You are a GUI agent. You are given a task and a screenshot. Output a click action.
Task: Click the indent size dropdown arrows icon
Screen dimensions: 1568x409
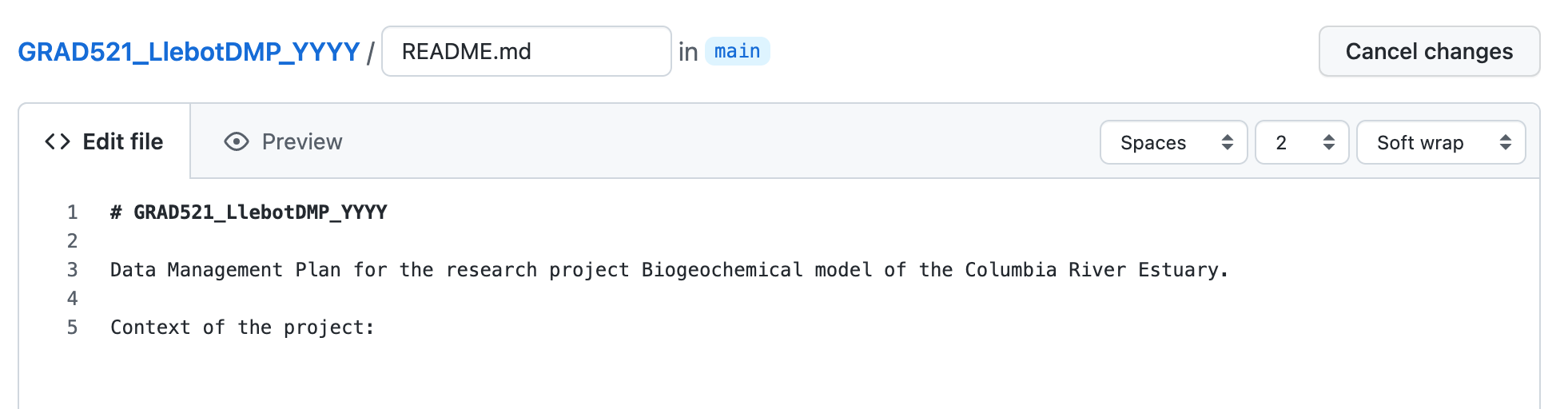pyautogui.click(x=1329, y=142)
